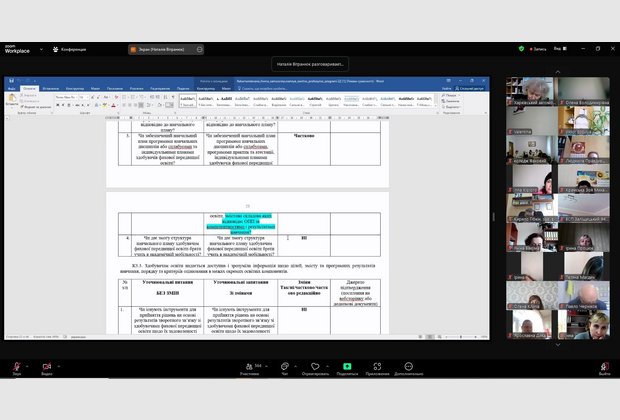The width and height of the screenshot is (620, 420).
Task: Open the More options menu
Action: [x=408, y=367]
